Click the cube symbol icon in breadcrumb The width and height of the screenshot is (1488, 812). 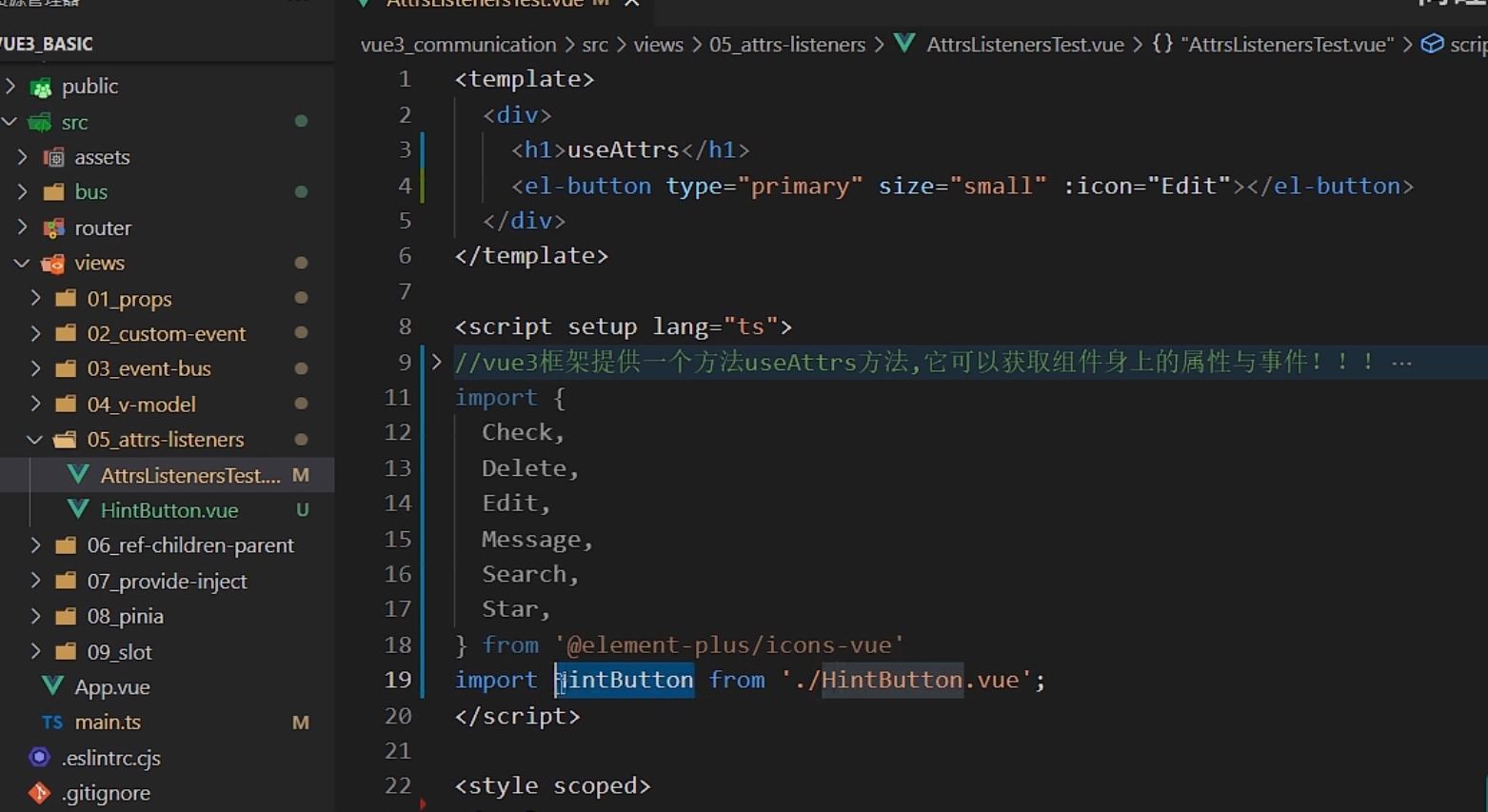pos(1432,44)
